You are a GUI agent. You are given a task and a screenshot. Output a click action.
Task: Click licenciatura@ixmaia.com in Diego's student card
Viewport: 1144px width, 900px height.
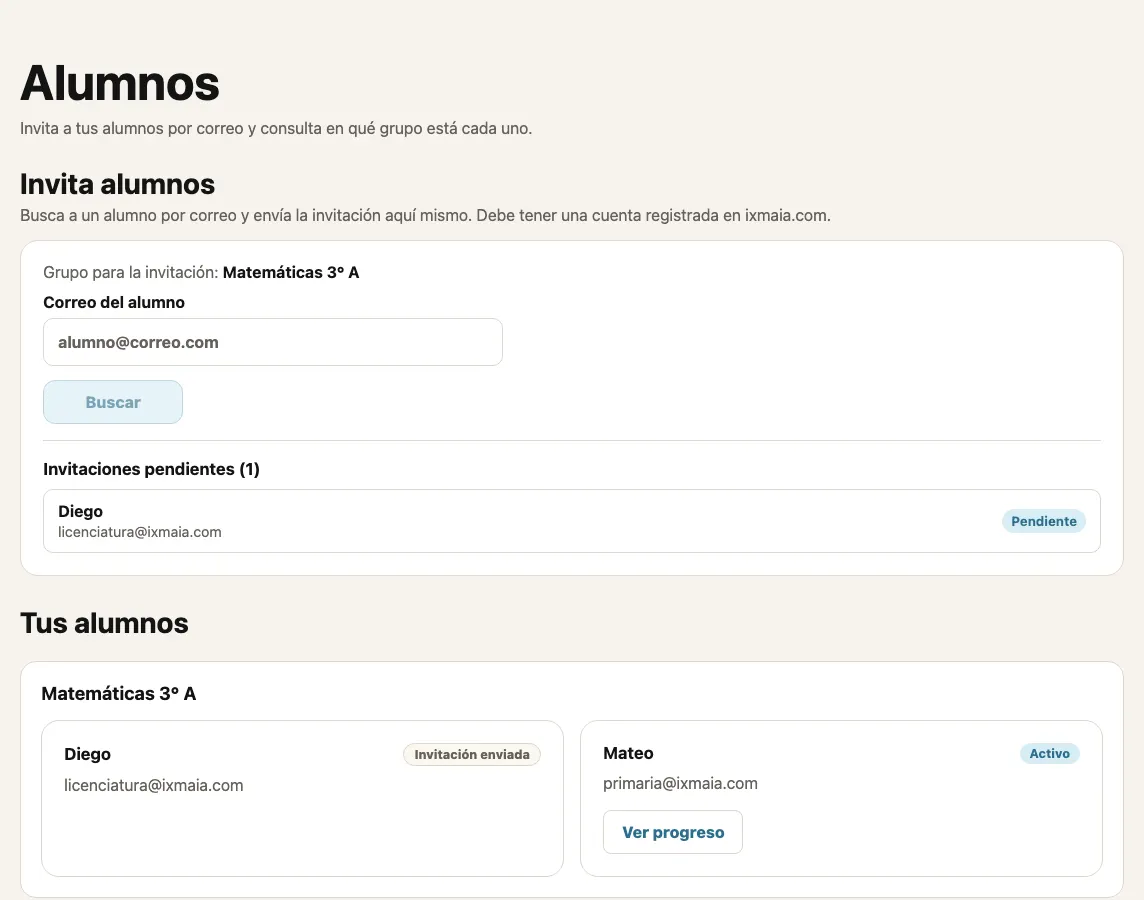click(x=154, y=785)
